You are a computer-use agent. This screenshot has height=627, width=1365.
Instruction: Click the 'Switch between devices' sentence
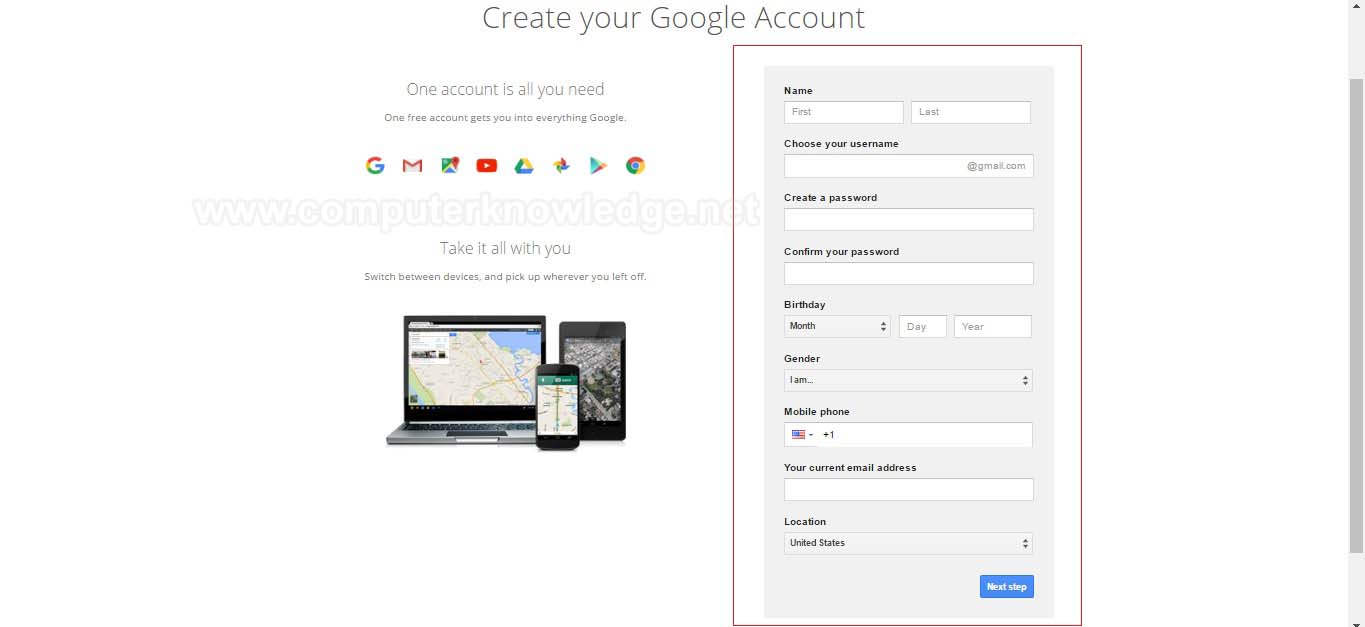pos(505,276)
